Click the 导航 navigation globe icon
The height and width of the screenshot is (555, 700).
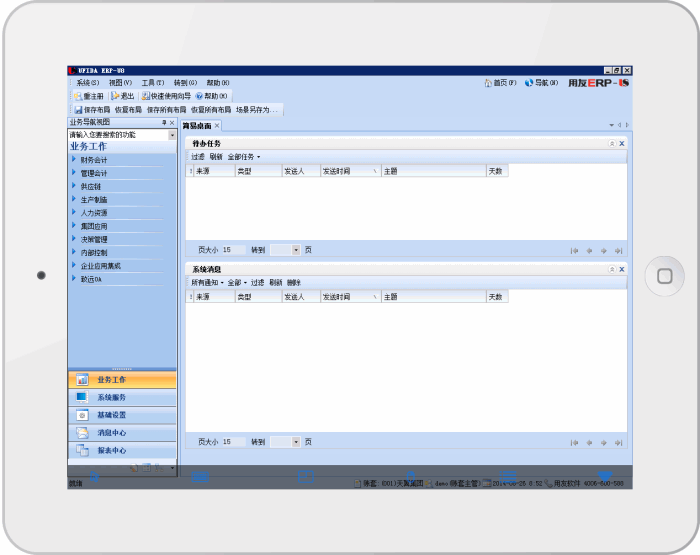[x=529, y=83]
